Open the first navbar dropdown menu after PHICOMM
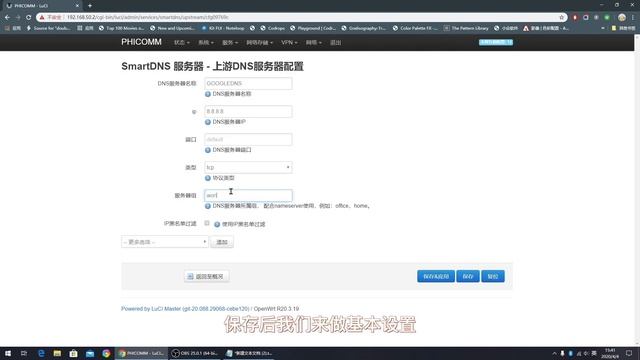This screenshot has width=640, height=360. pyautogui.click(x=182, y=42)
